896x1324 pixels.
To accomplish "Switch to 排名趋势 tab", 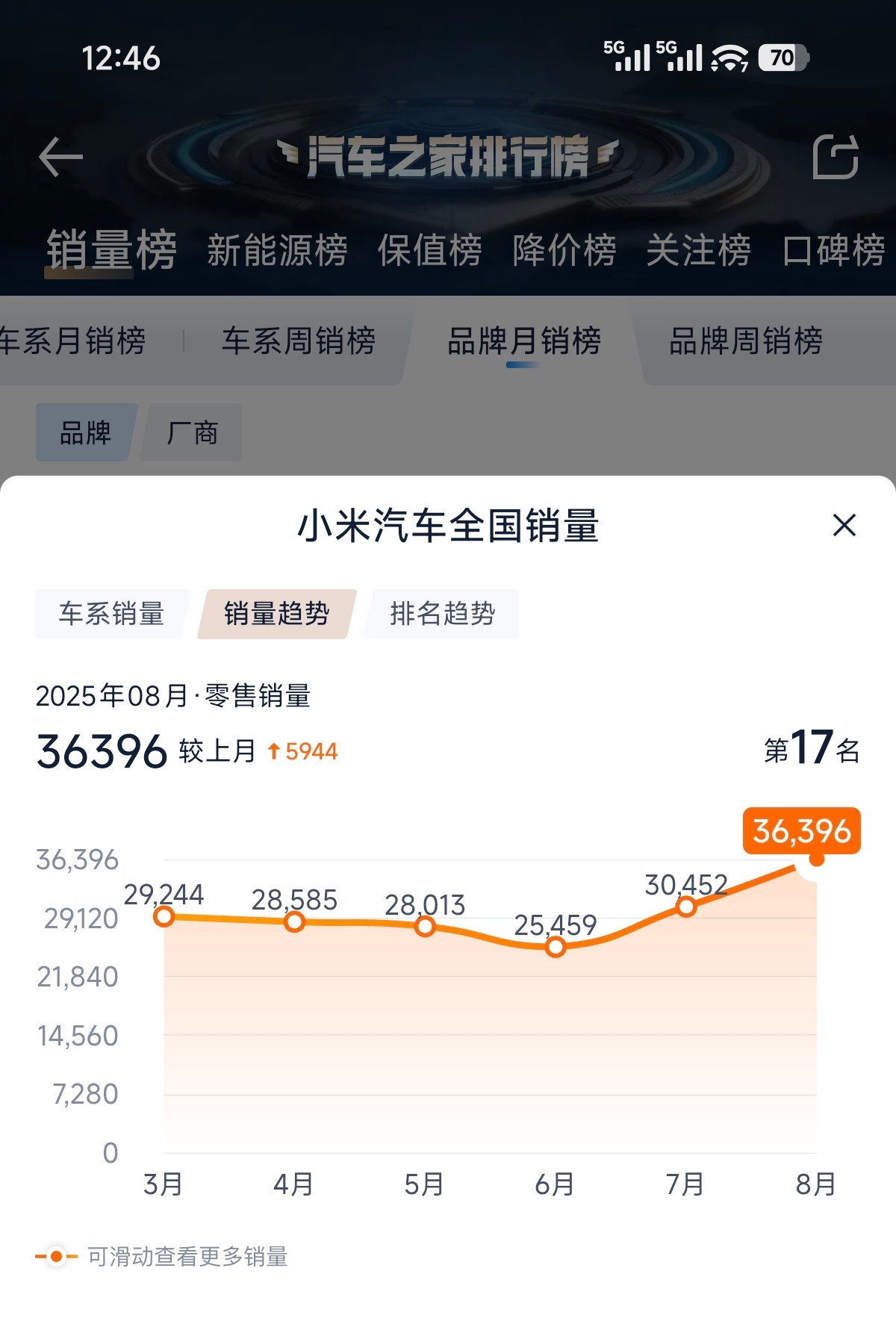I will tap(442, 614).
